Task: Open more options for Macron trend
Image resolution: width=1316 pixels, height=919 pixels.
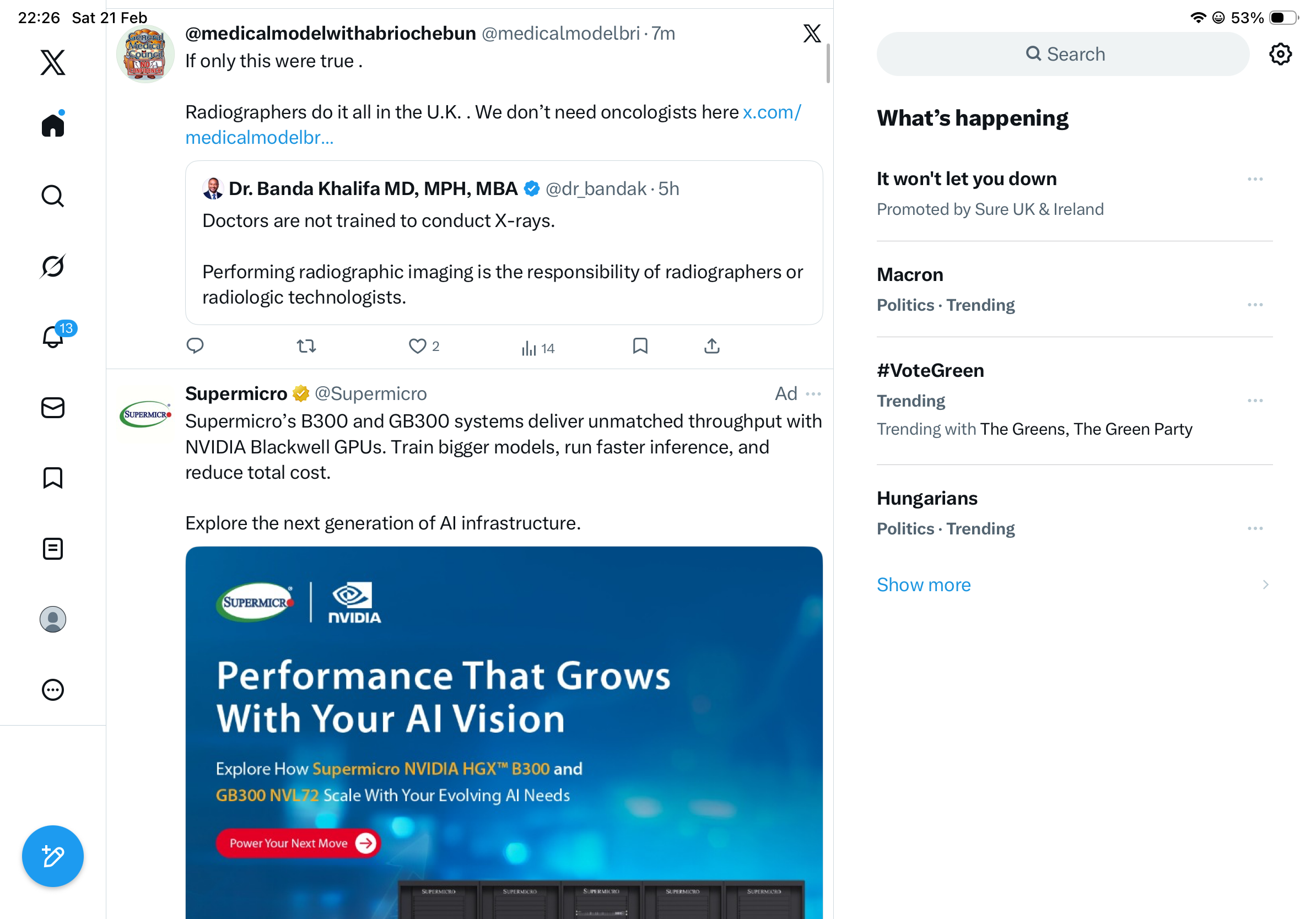Action: [x=1255, y=305]
